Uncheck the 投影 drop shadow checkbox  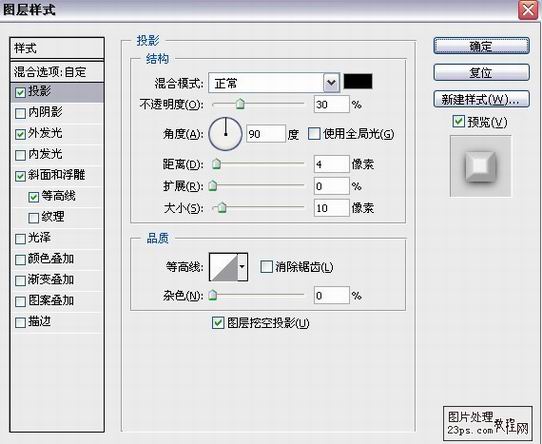[x=20, y=92]
